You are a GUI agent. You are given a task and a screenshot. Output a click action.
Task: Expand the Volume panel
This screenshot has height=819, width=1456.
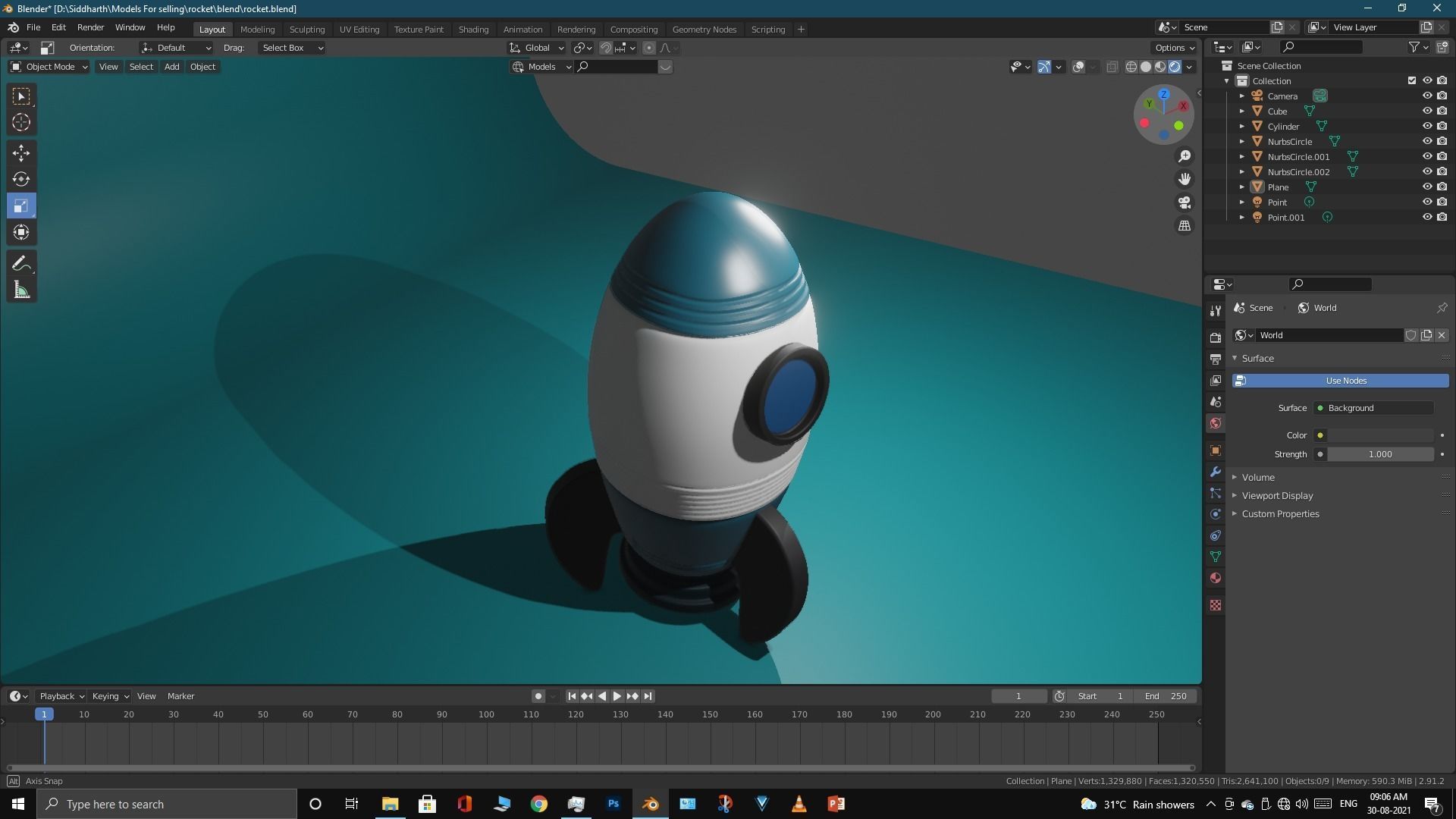(1258, 477)
